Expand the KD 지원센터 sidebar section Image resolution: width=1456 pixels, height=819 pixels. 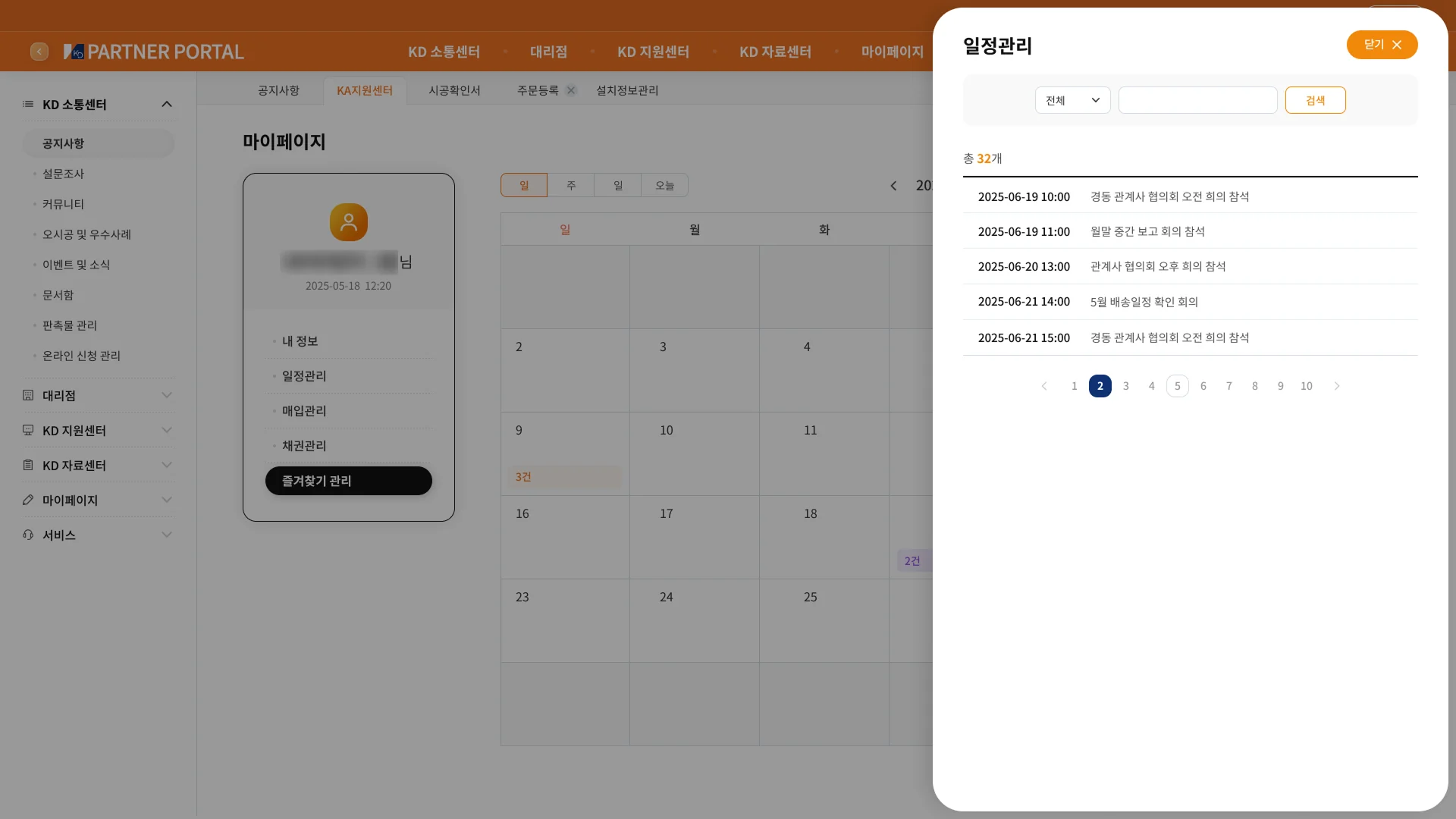coord(167,430)
